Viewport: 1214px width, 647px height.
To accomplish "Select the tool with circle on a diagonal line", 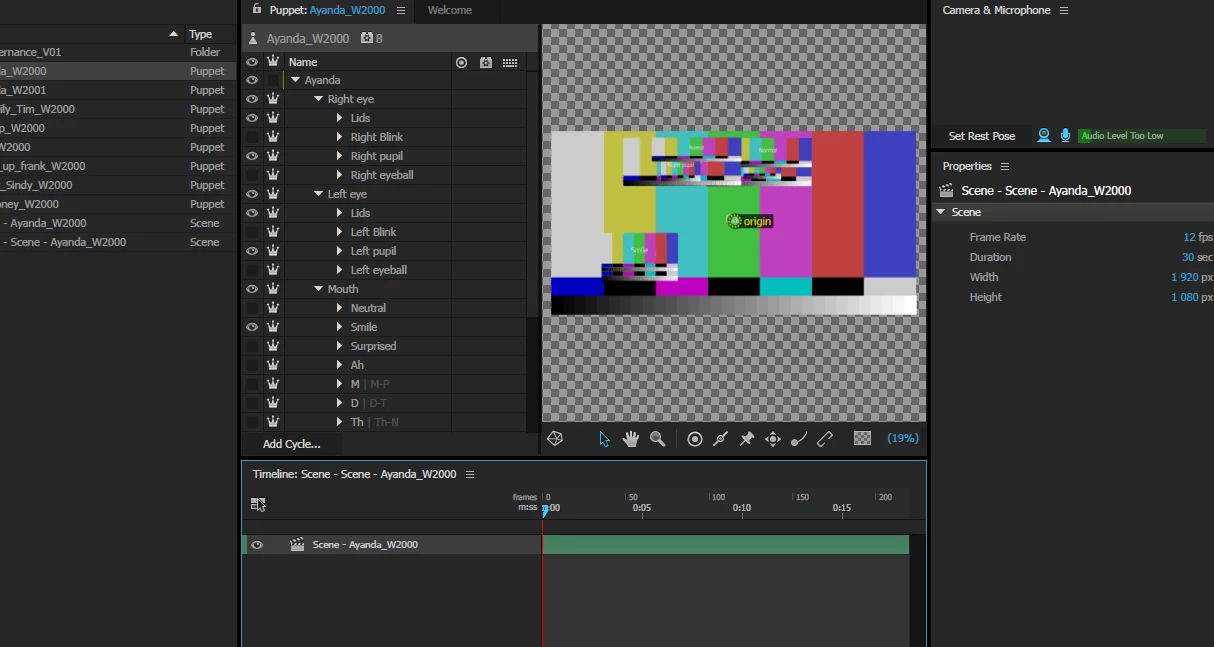I will (x=720, y=439).
